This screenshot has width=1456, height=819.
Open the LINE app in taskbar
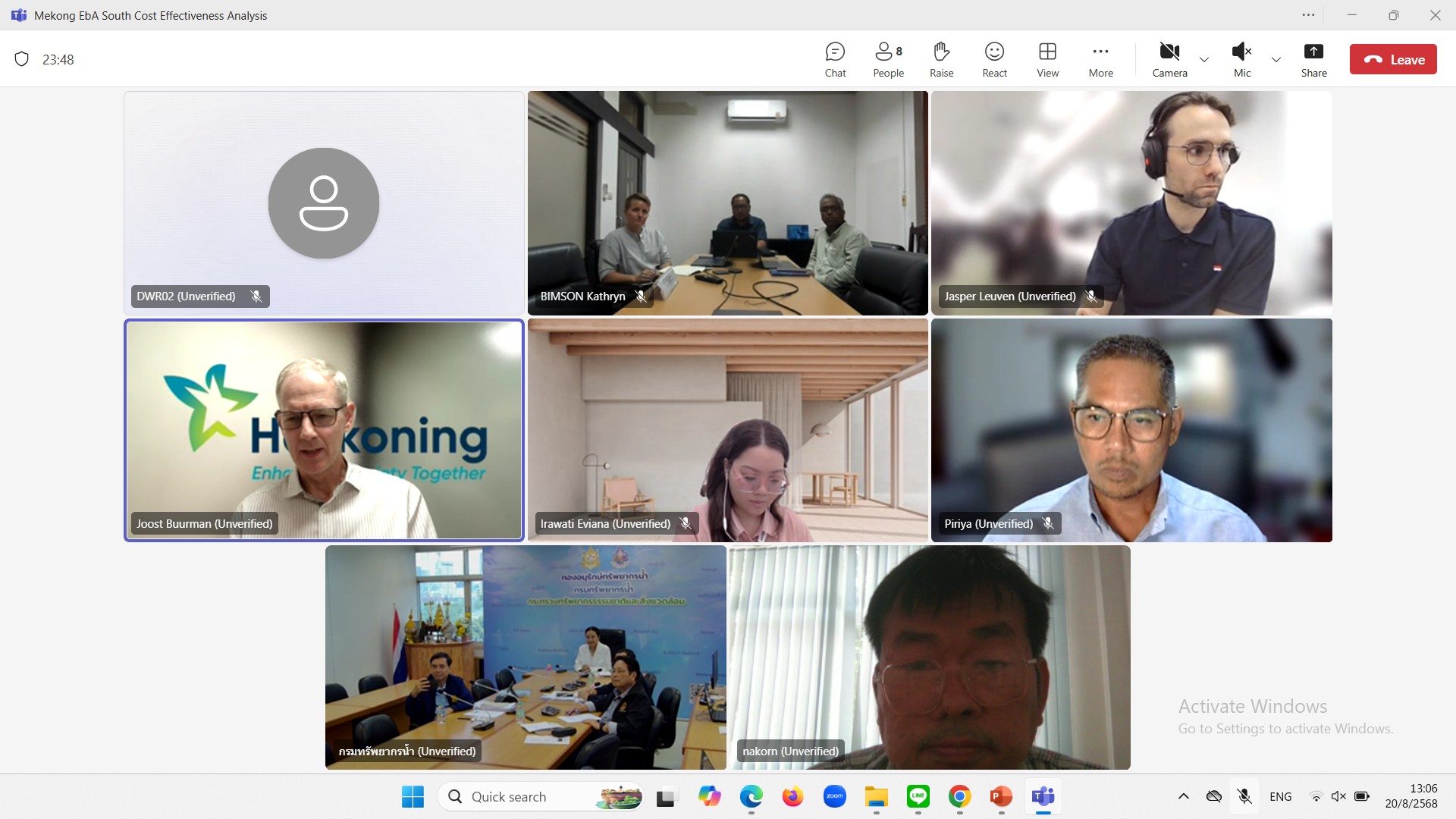pyautogui.click(x=918, y=796)
